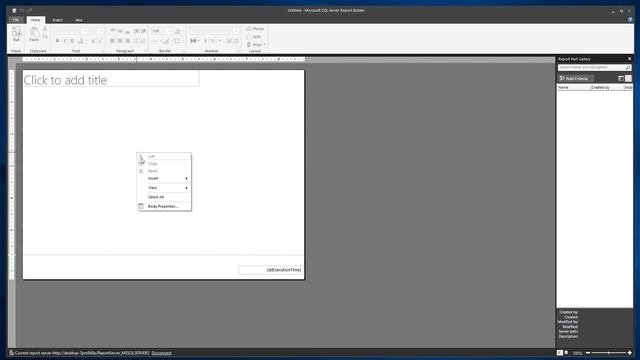Open the border width 1pt dropdown
640x360 pixels.
(161, 31)
